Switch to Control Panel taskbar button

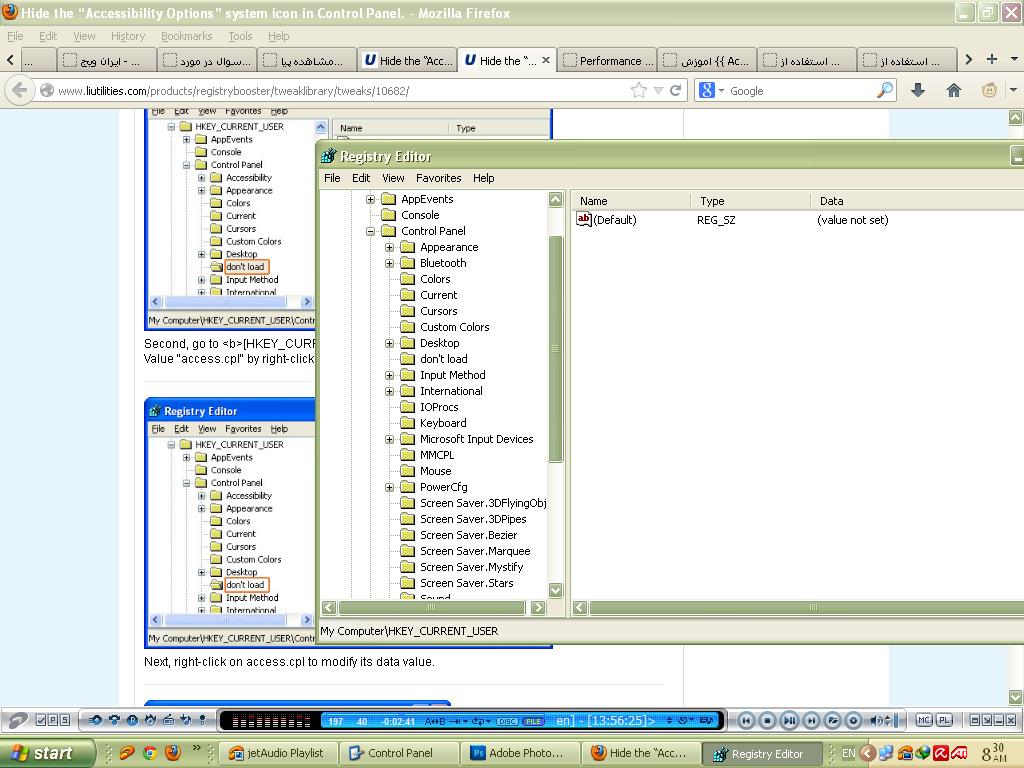point(398,753)
